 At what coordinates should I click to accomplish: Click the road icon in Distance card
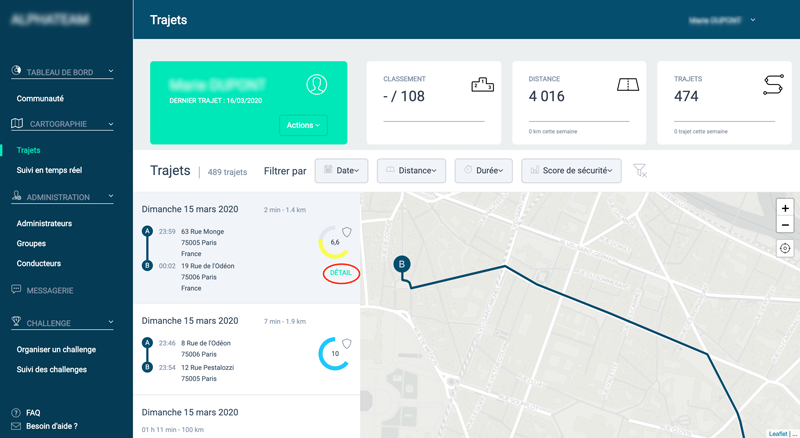coord(627,86)
